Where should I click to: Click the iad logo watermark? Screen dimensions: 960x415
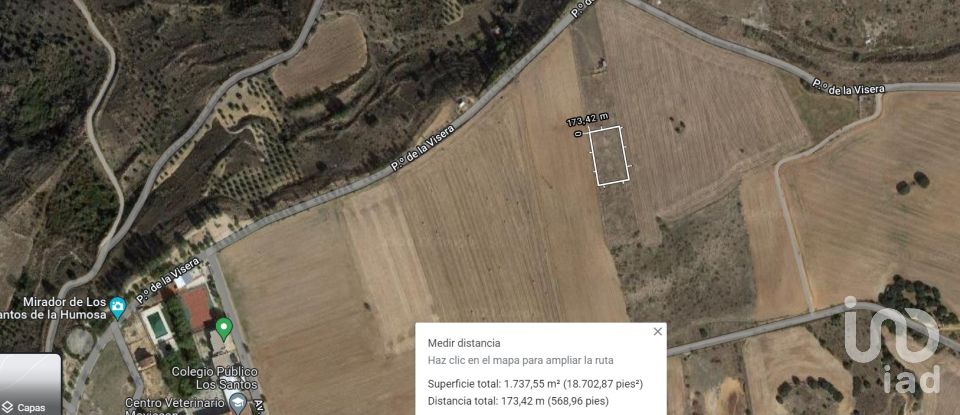pos(891,345)
